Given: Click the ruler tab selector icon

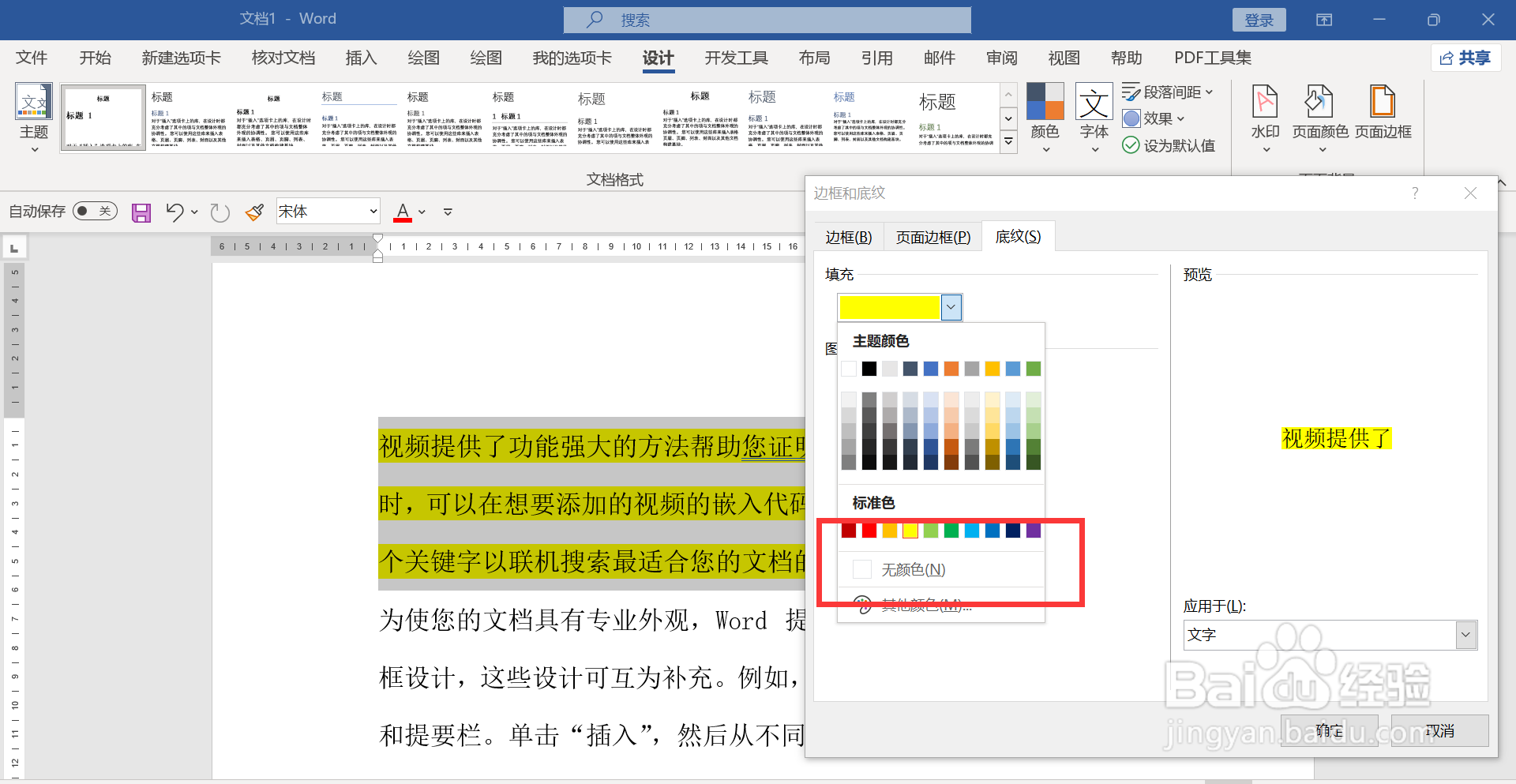Looking at the screenshot, I should coord(14,248).
